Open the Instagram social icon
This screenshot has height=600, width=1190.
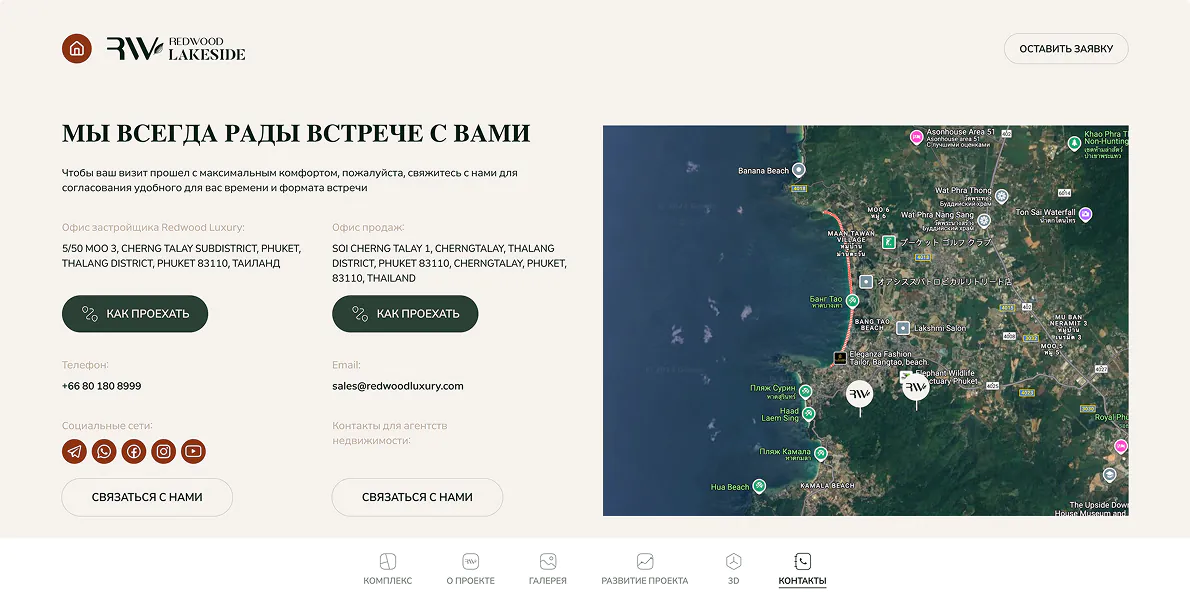coord(163,451)
